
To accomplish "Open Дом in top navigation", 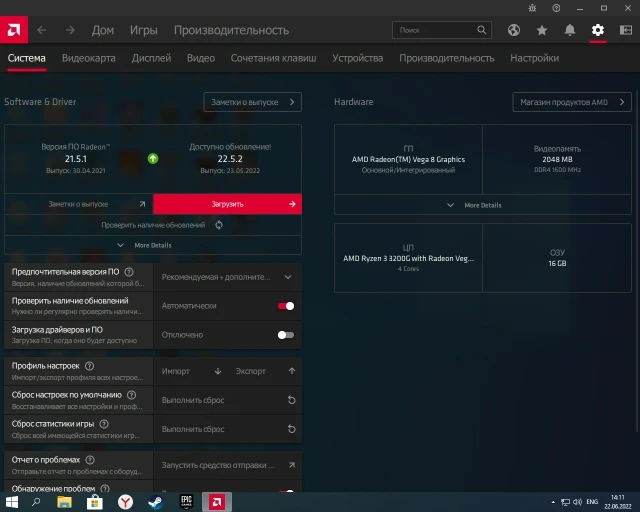I will (x=103, y=30).
